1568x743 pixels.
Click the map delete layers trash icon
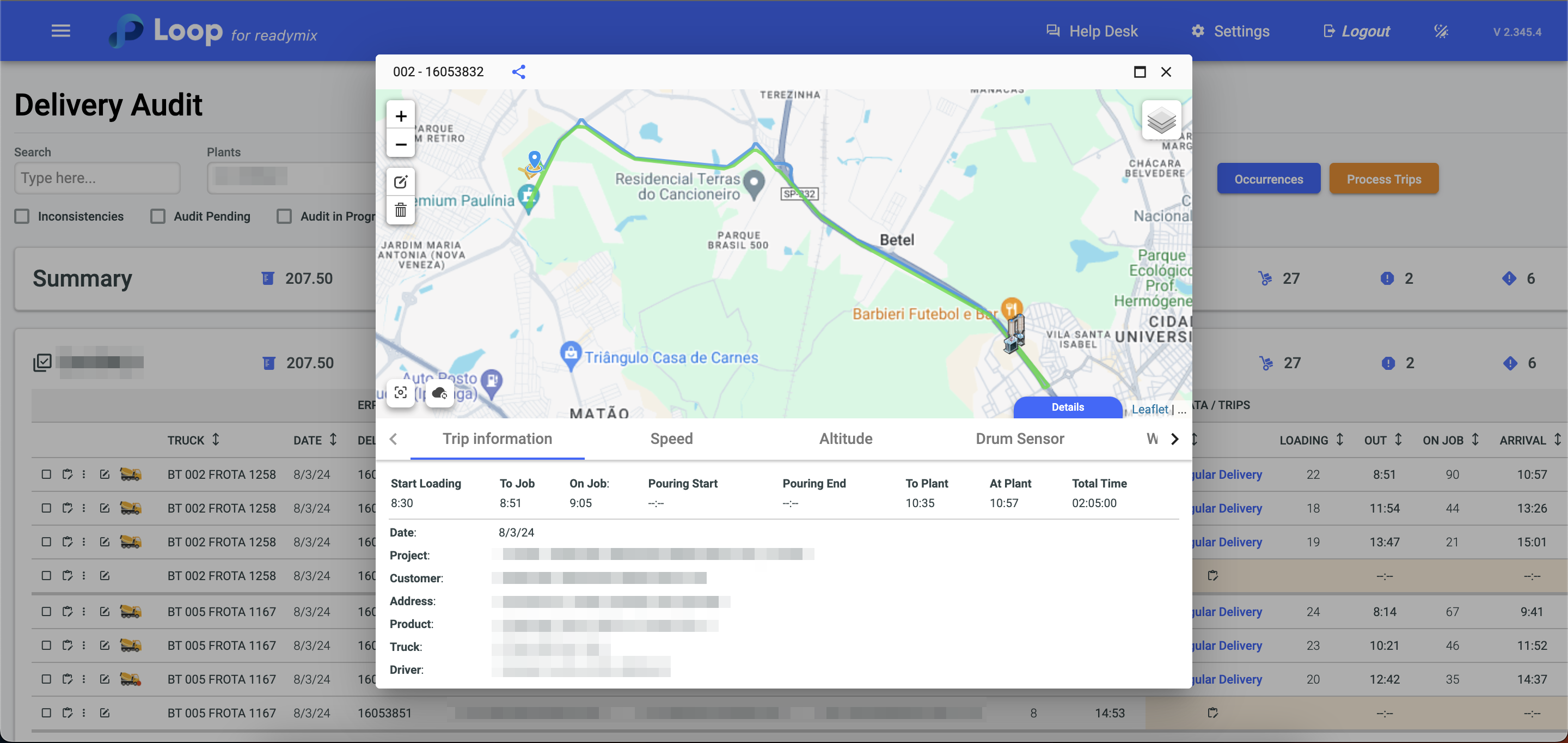[401, 210]
